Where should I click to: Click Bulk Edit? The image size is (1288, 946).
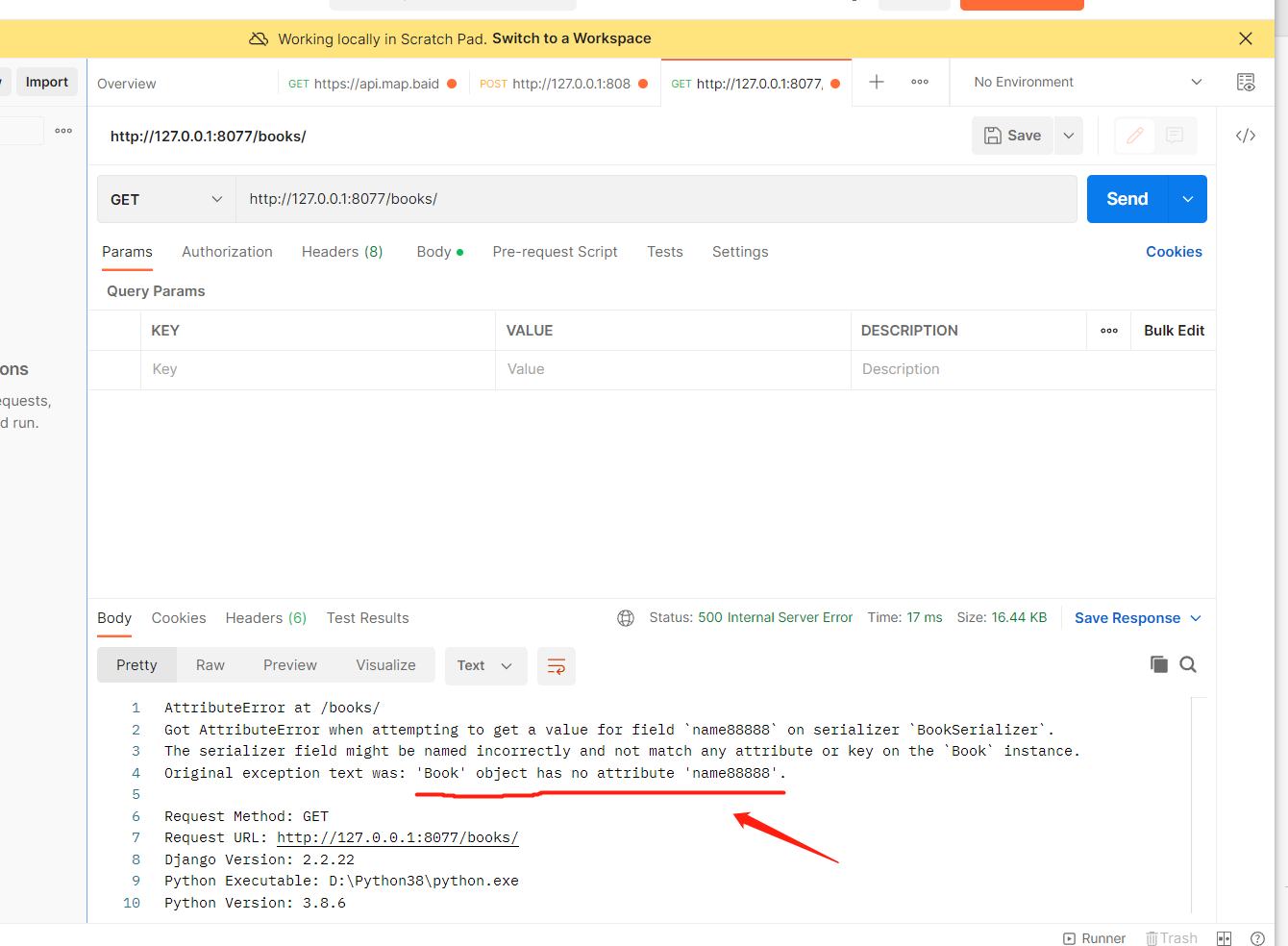coord(1174,331)
